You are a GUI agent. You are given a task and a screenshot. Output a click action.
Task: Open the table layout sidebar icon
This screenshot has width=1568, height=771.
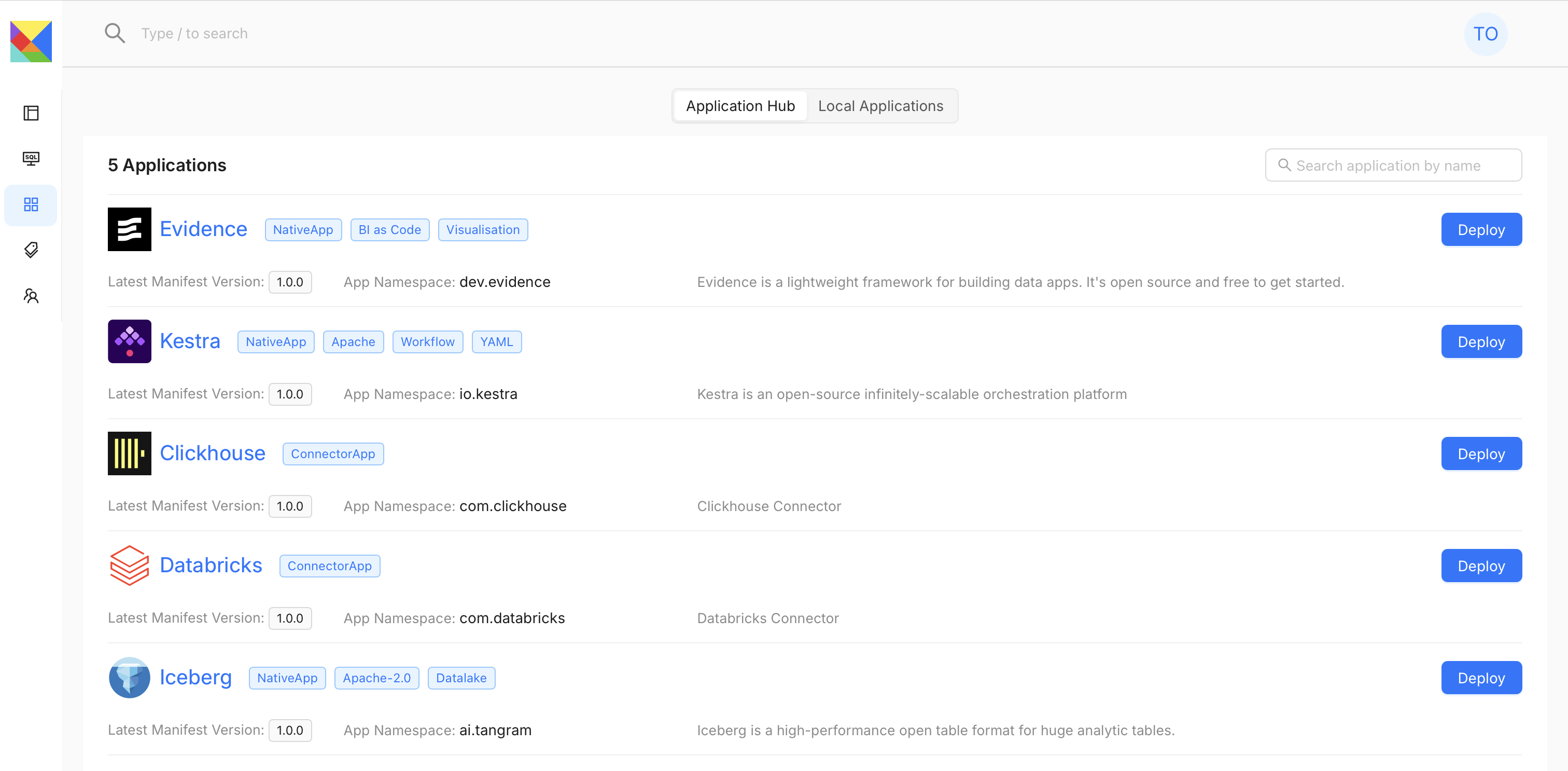[x=31, y=113]
